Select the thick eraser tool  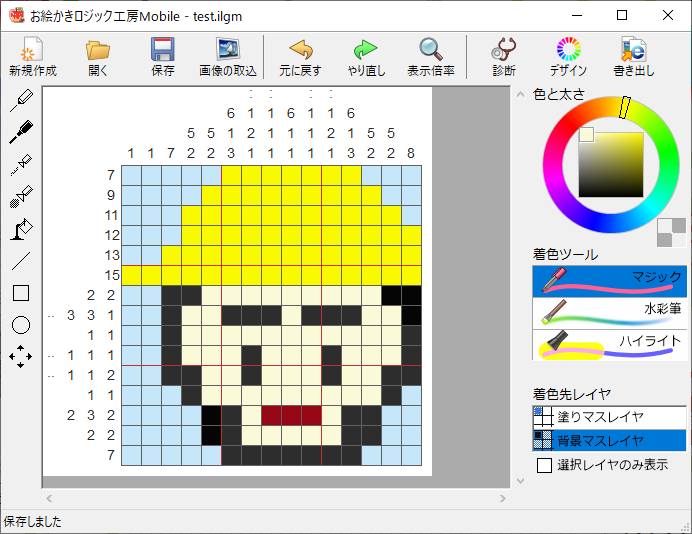(21, 197)
